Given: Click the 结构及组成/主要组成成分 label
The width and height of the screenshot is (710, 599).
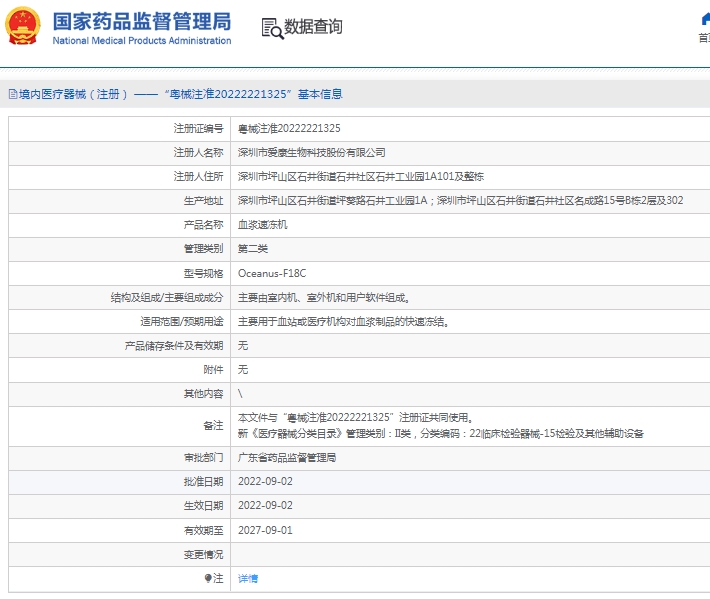Looking at the screenshot, I should click(x=167, y=297).
